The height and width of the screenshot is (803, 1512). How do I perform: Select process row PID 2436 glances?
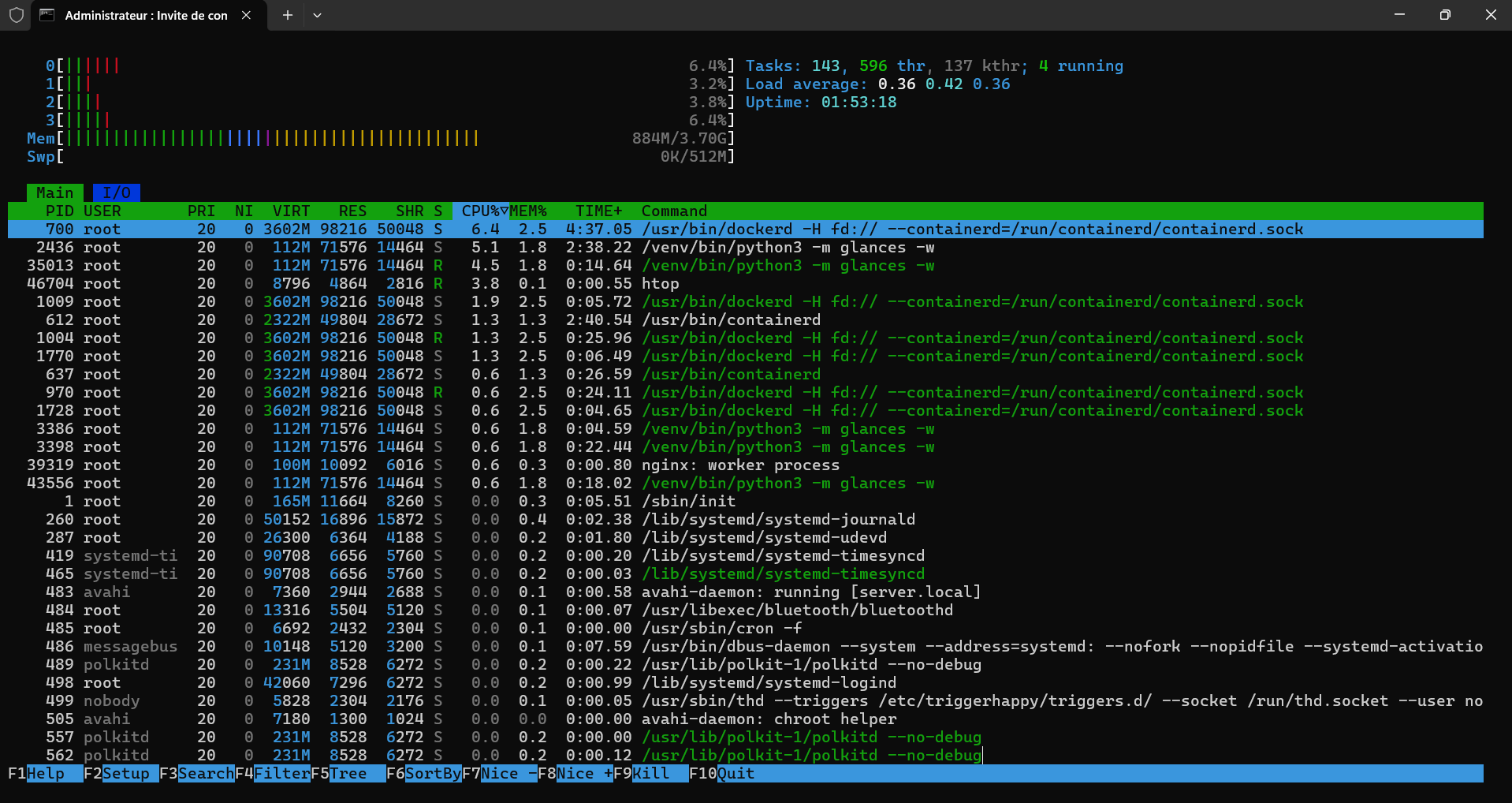coord(746,247)
